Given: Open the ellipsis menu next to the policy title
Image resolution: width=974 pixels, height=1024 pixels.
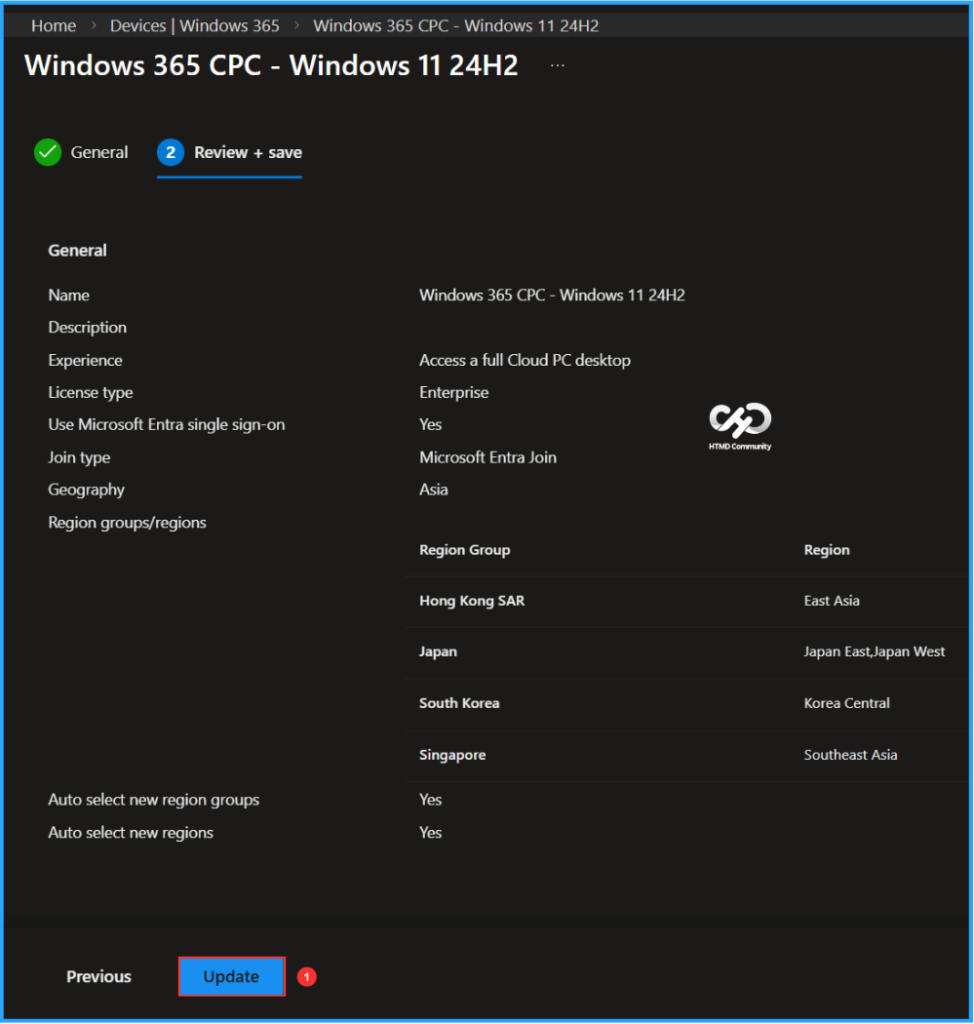Looking at the screenshot, I should pyautogui.click(x=557, y=64).
